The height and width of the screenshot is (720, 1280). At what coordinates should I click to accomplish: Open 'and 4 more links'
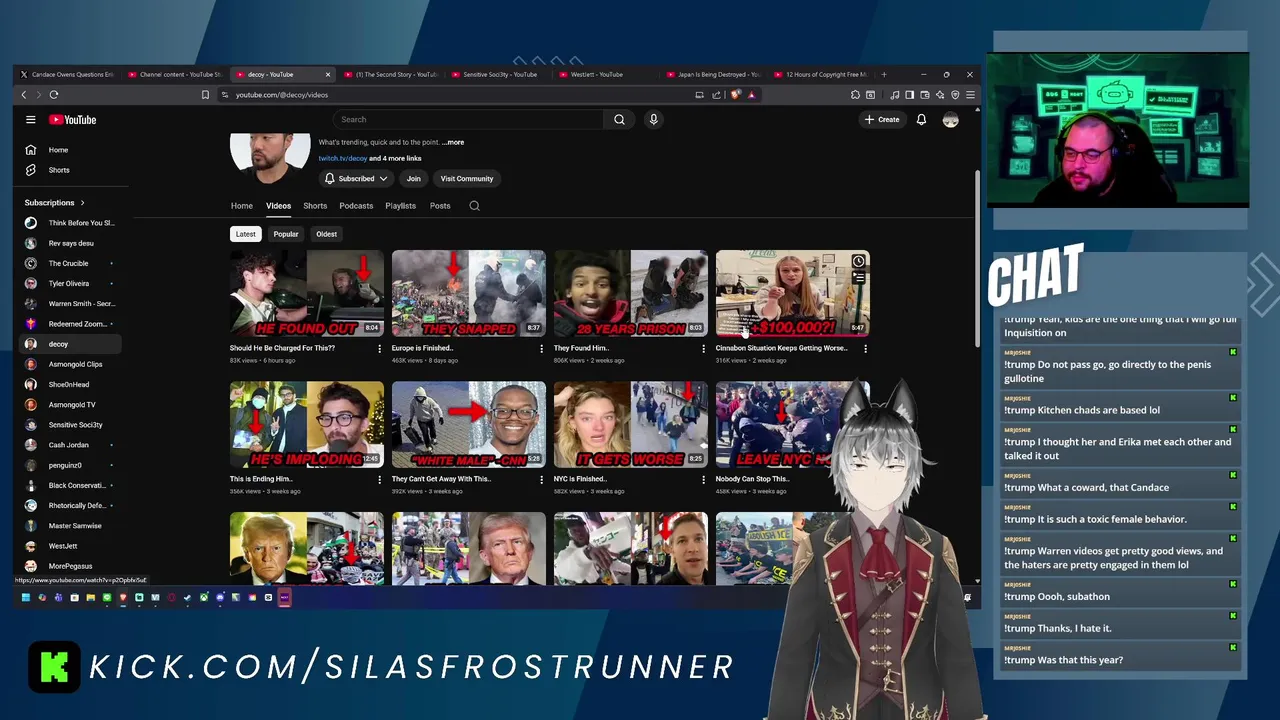point(395,158)
